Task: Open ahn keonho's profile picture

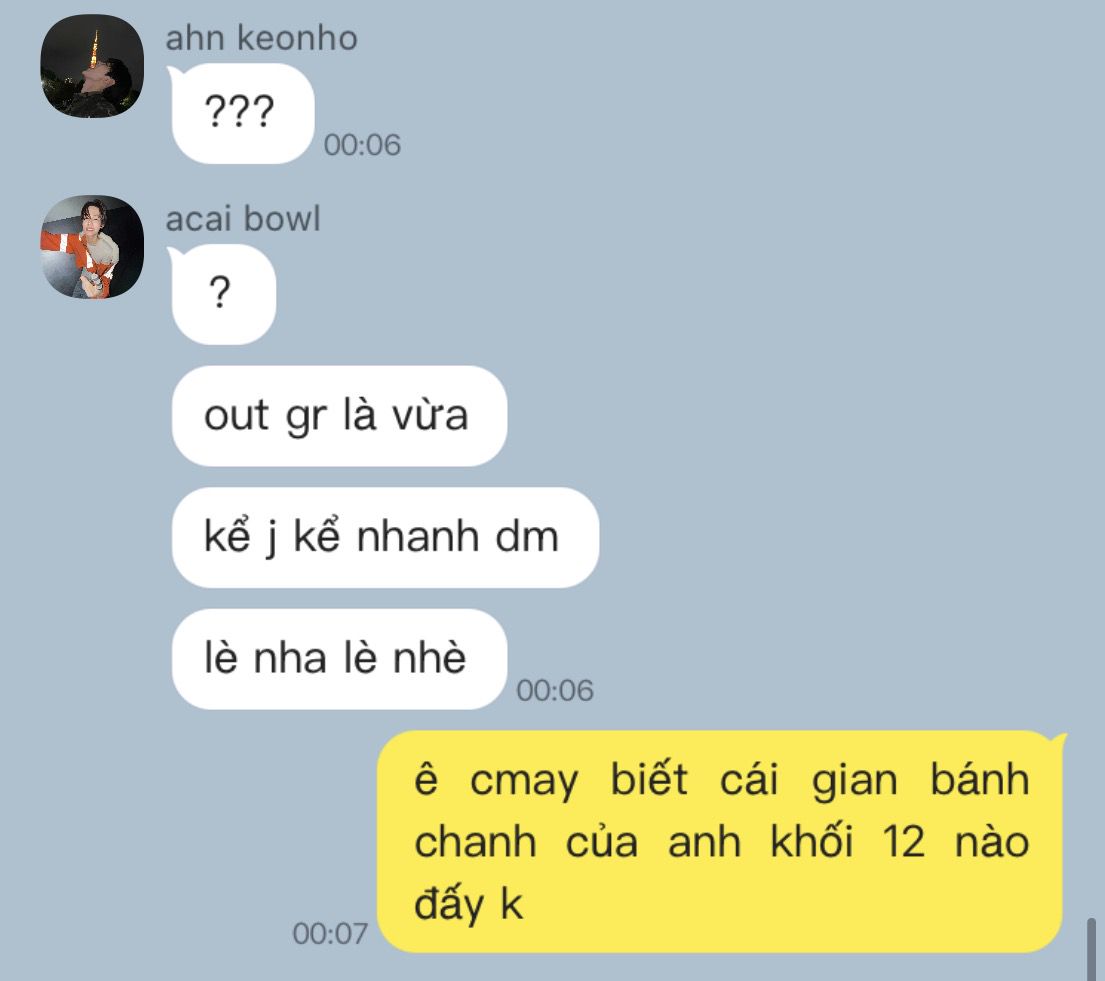Action: (92, 66)
